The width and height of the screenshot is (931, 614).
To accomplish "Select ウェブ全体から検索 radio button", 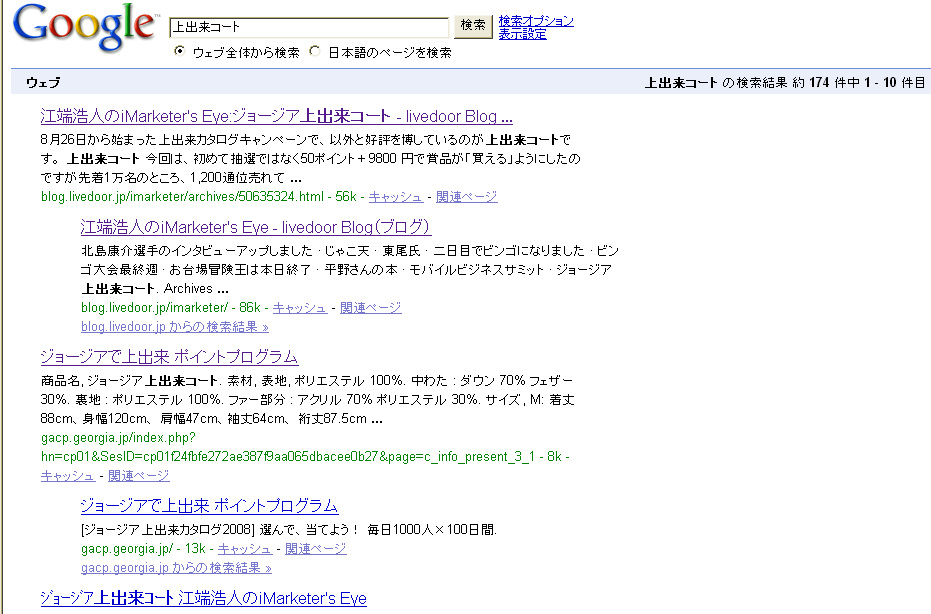I will click(x=179, y=51).
